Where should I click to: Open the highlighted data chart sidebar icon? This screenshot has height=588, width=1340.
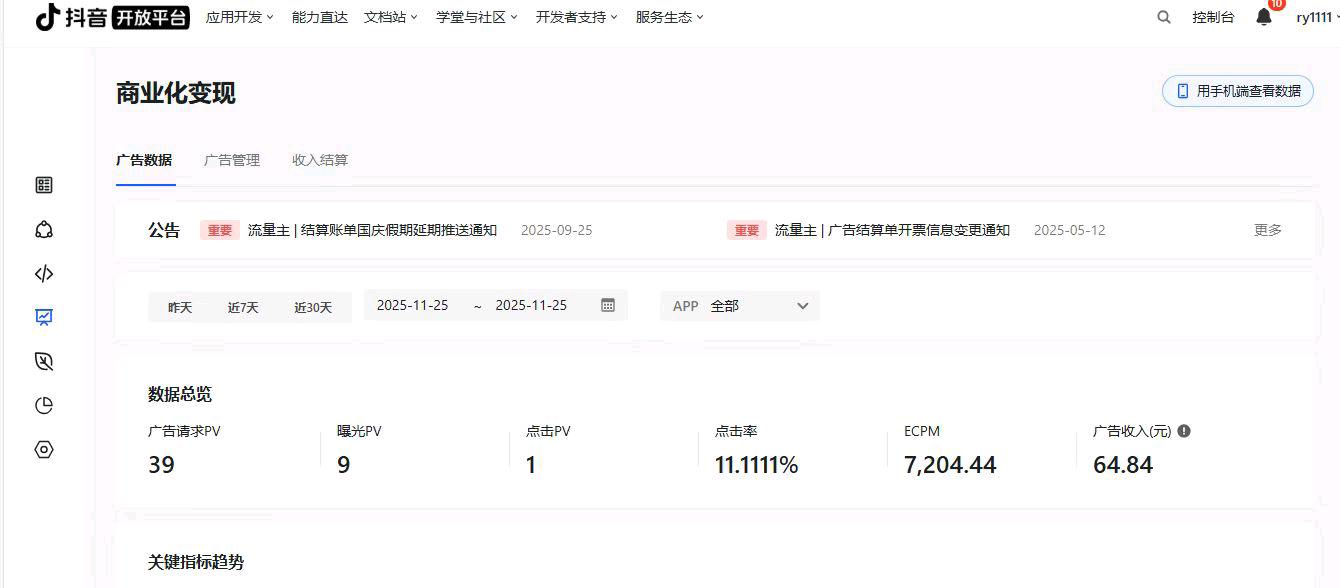[x=43, y=317]
